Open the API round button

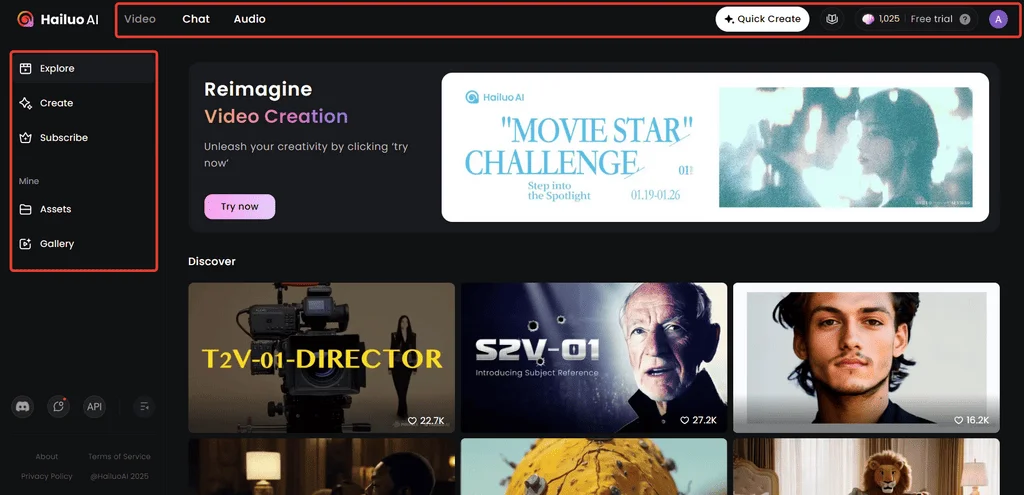tap(94, 406)
